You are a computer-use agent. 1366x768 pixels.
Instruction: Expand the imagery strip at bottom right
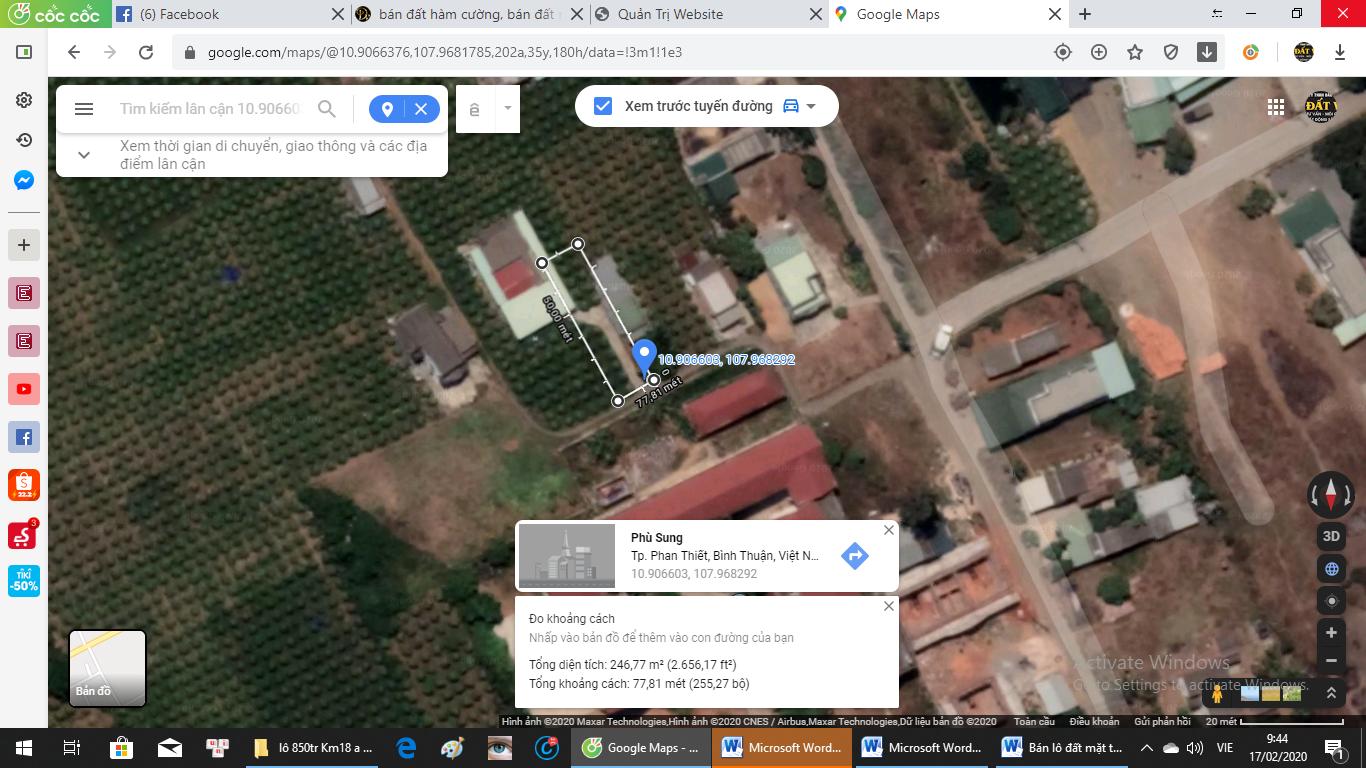click(x=1331, y=692)
